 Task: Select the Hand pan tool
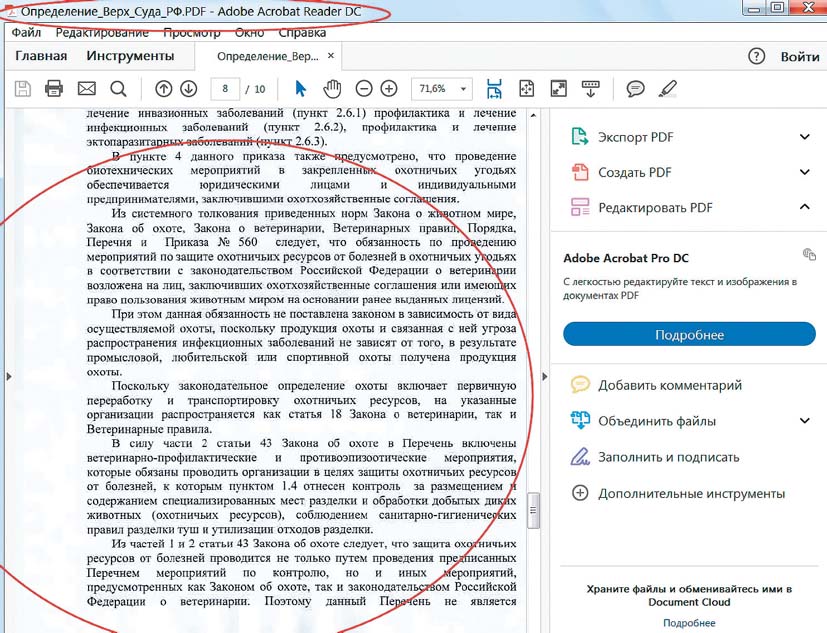click(332, 89)
